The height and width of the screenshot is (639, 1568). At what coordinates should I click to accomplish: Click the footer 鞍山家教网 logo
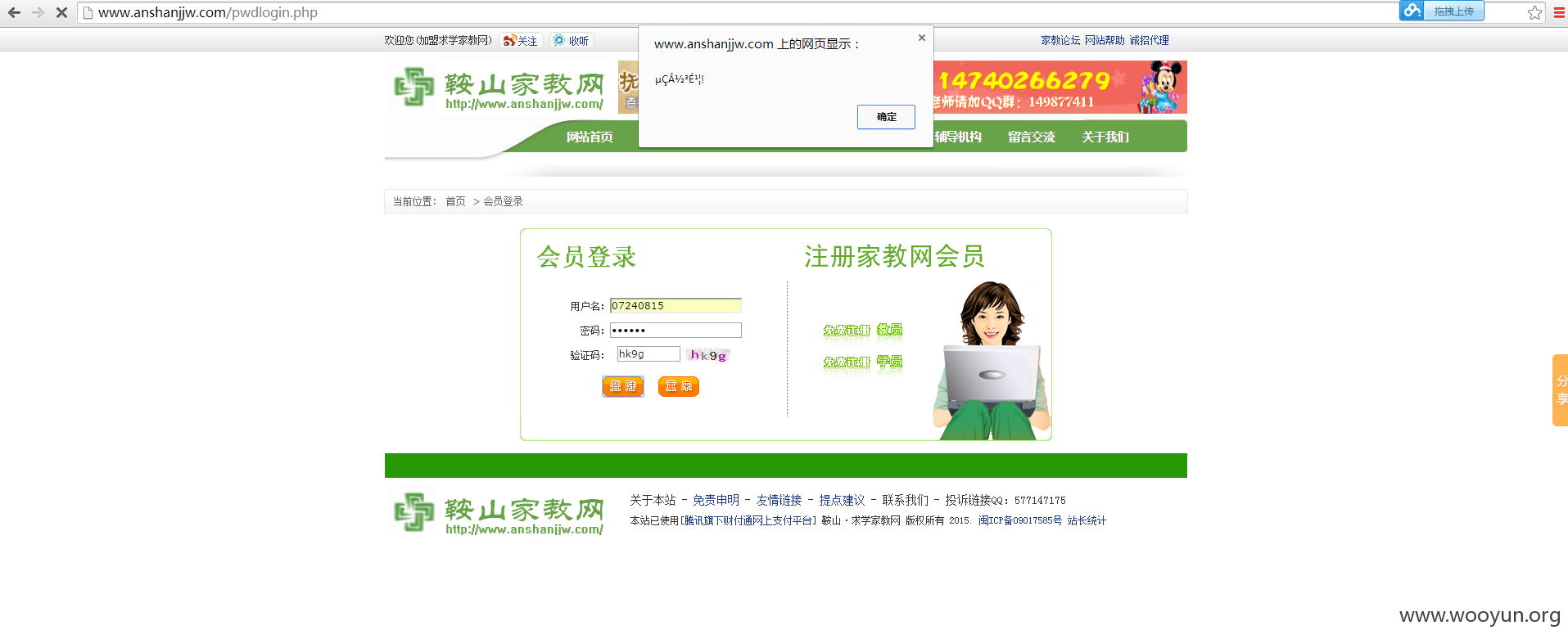coord(499,514)
